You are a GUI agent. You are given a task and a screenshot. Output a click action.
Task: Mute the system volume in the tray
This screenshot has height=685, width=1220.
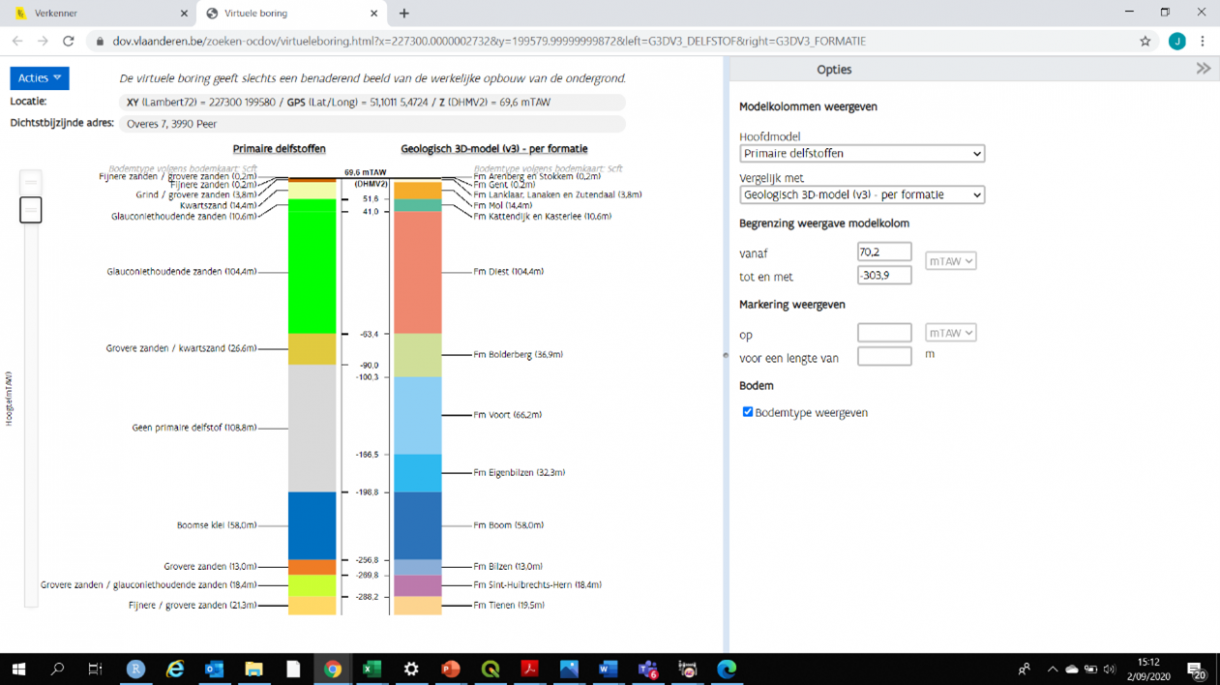[x=1110, y=669]
